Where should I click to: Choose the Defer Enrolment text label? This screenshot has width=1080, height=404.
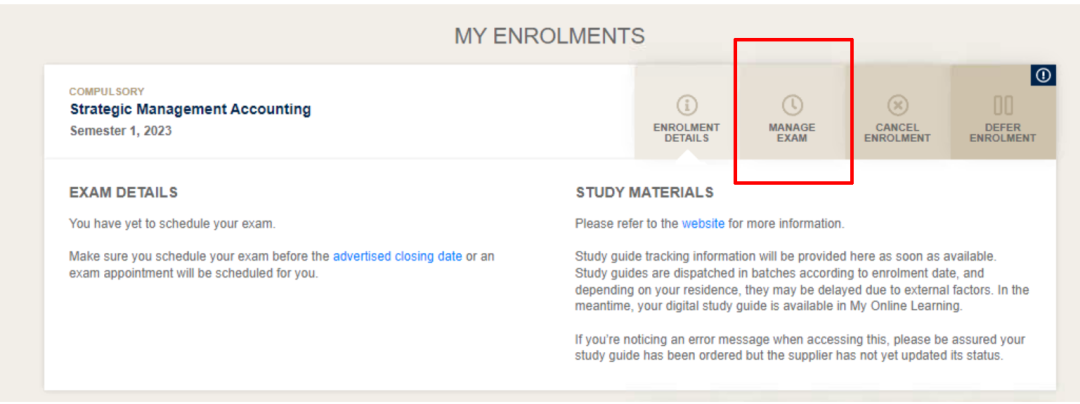[1003, 132]
